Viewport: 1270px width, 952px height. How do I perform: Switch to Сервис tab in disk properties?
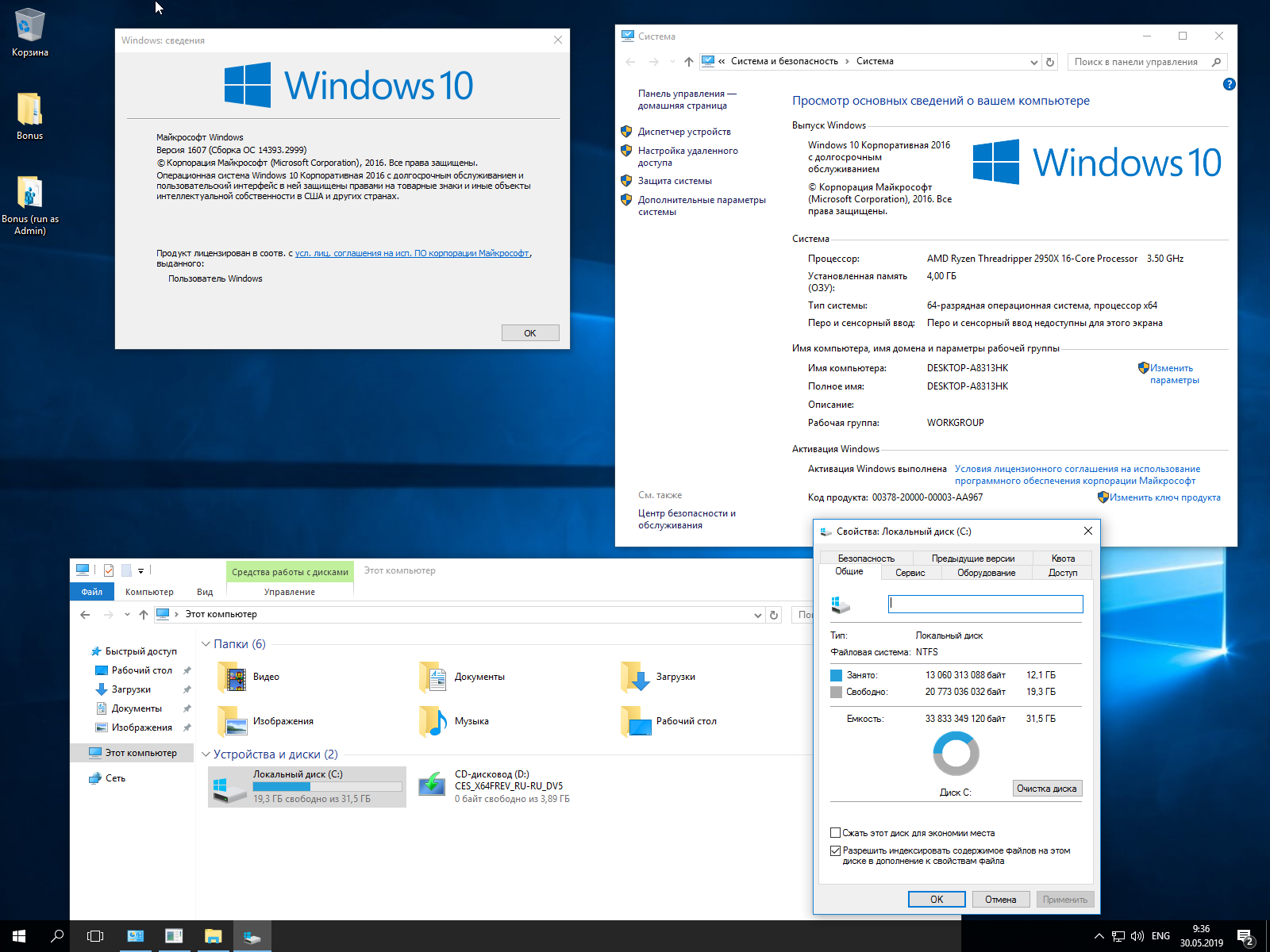coord(910,573)
